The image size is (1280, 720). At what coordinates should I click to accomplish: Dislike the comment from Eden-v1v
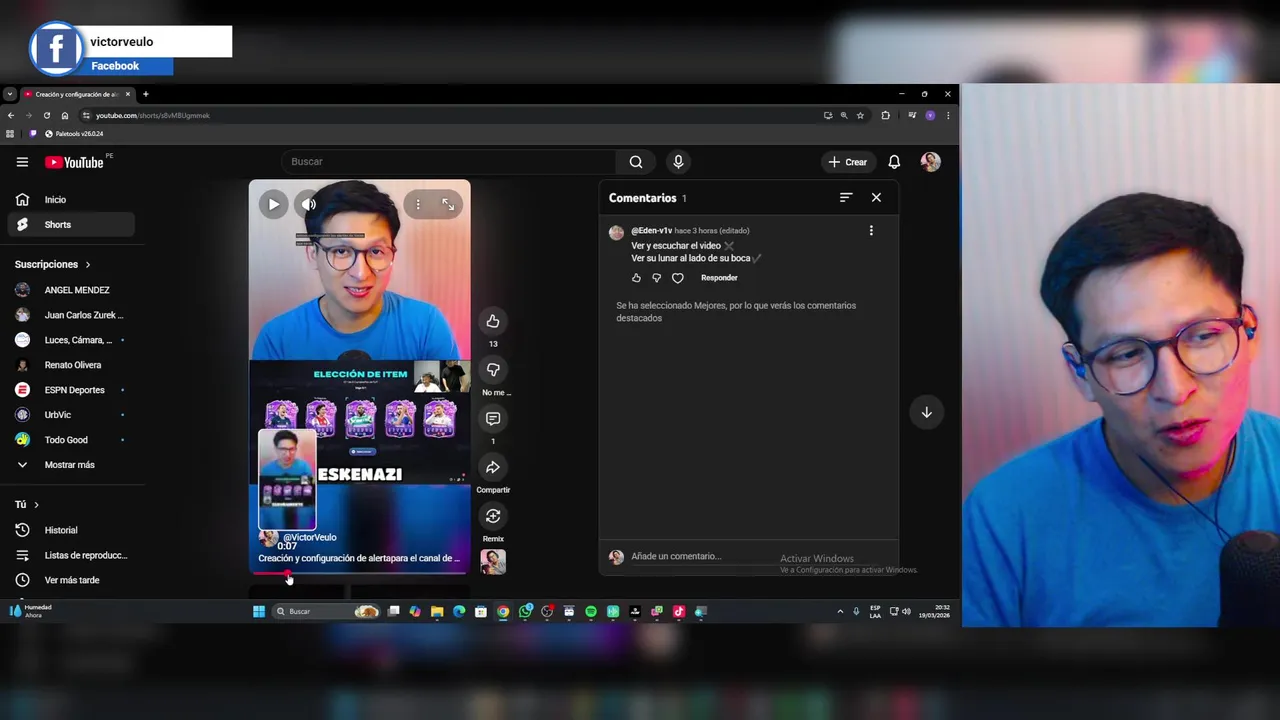(656, 278)
